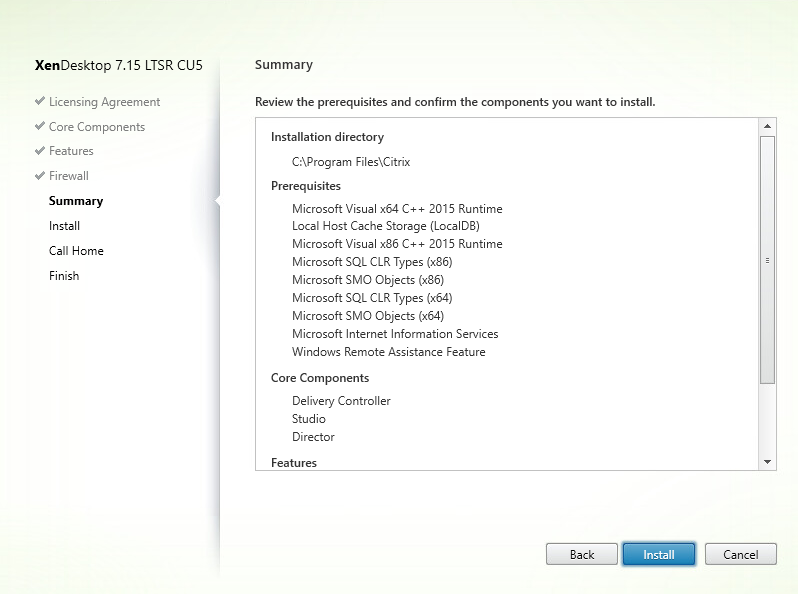Screen dimensions: 798x594
Task: Click Microsoft Visual x64 C++ 2015 Runtime
Action: (397, 209)
